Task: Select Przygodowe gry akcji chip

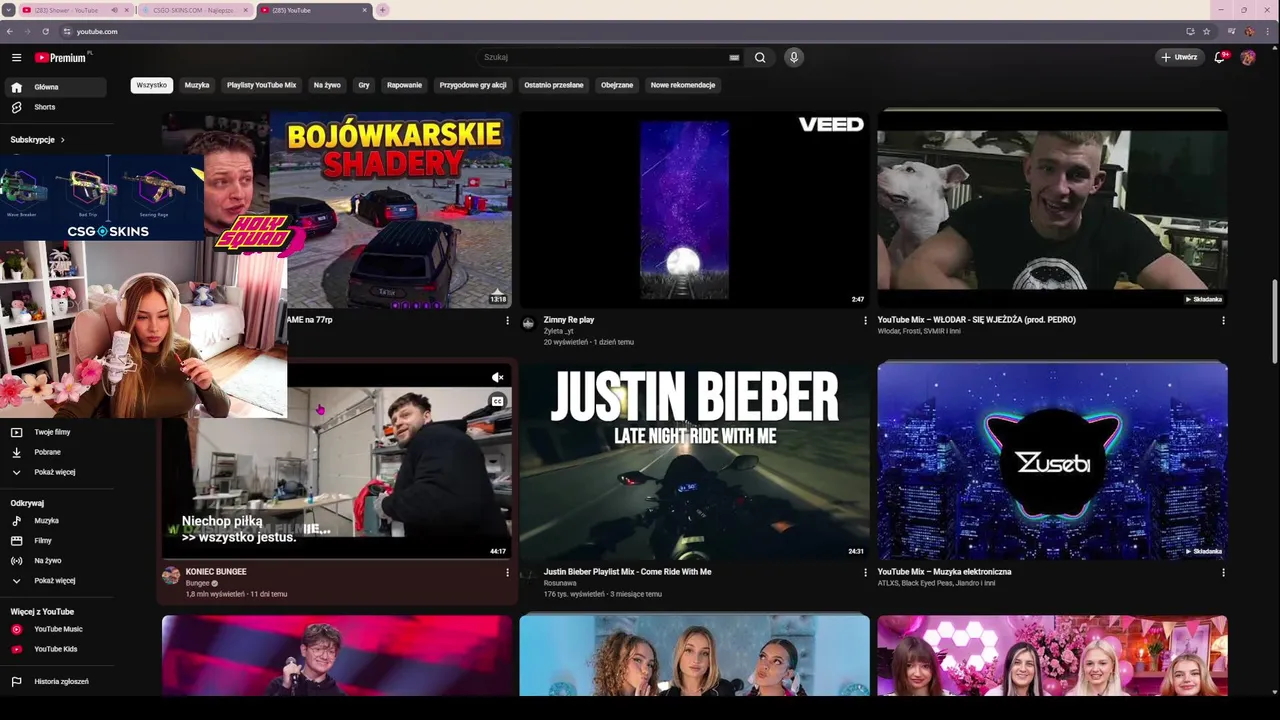Action: 473,85
